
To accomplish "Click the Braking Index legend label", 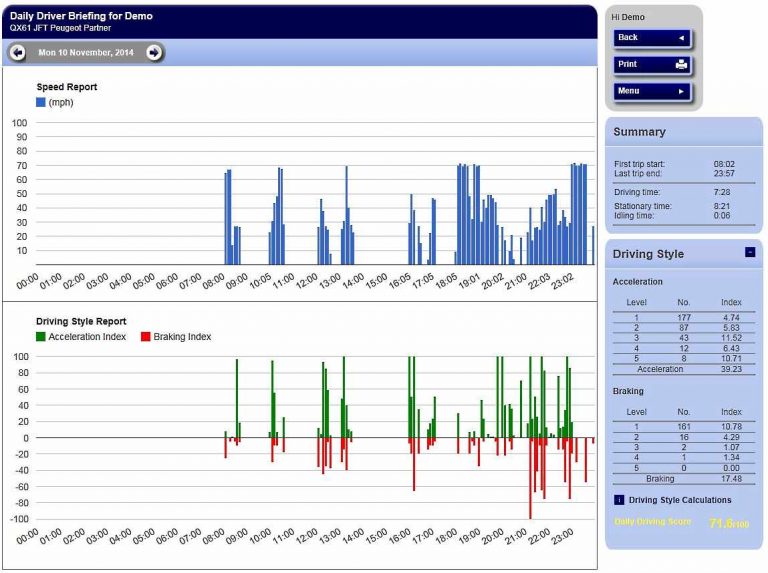I will point(182,336).
